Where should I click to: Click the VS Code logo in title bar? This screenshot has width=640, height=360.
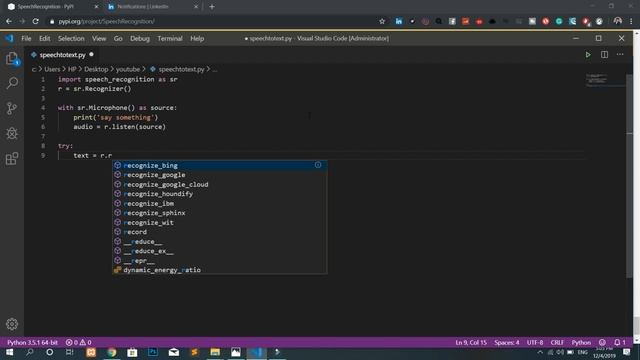9,38
